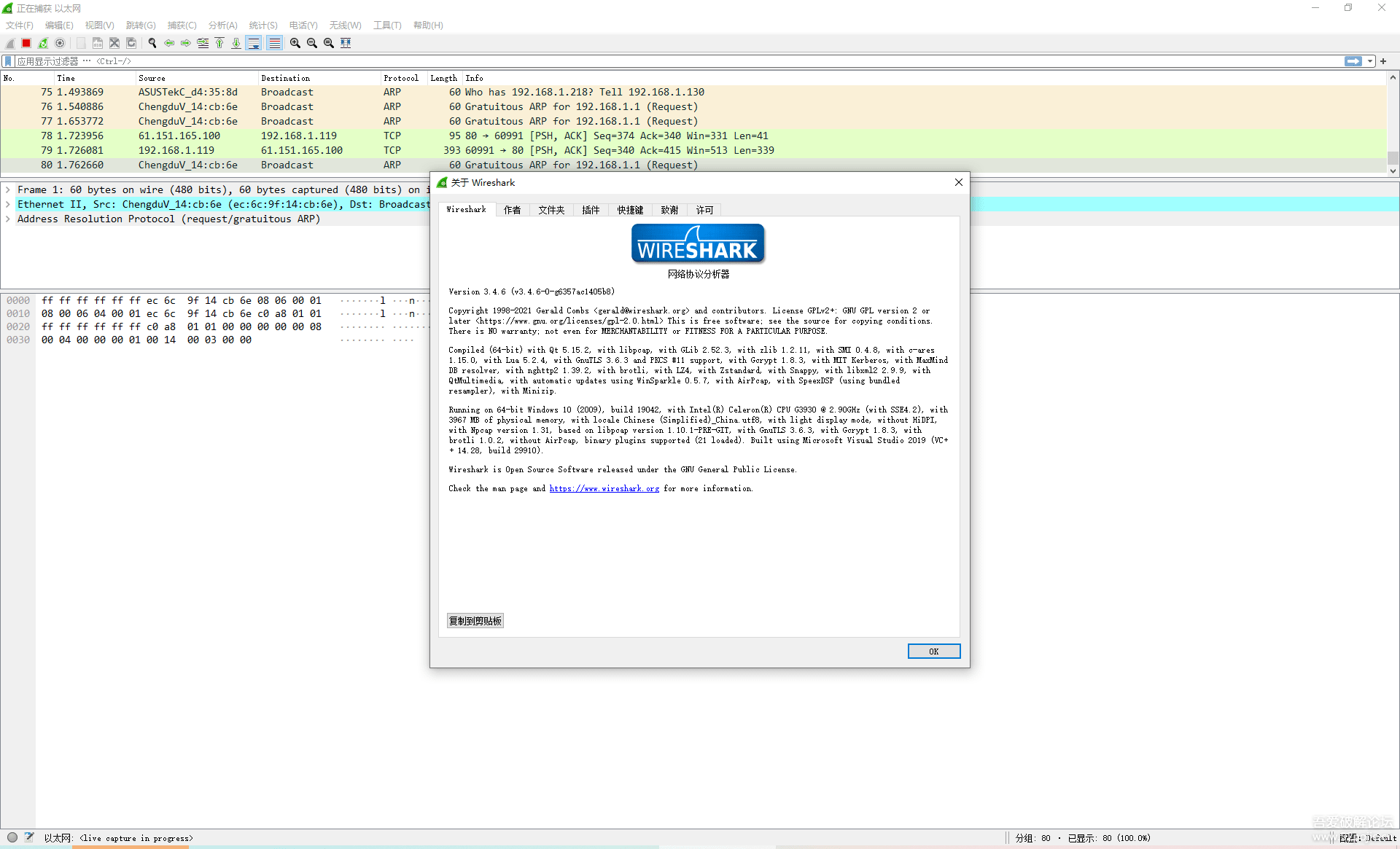Click the 配置: Default profile in status bar
The width and height of the screenshot is (1400, 849).
[x=1368, y=838]
